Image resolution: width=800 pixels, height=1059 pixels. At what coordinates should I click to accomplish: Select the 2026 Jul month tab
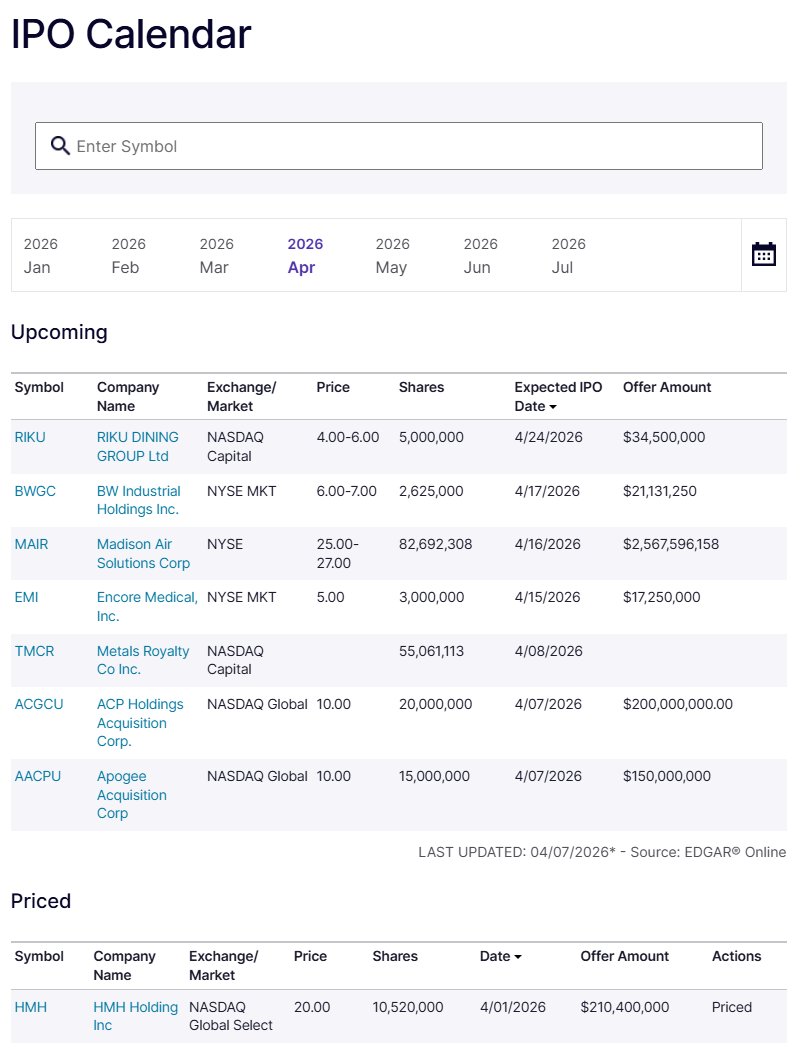coord(568,255)
